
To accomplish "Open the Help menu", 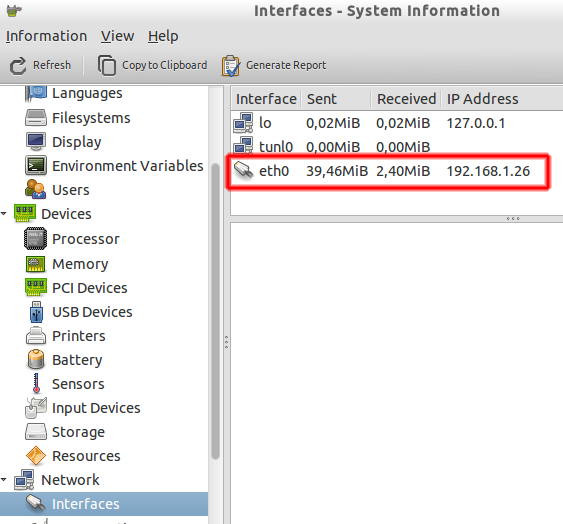I will (x=163, y=36).
